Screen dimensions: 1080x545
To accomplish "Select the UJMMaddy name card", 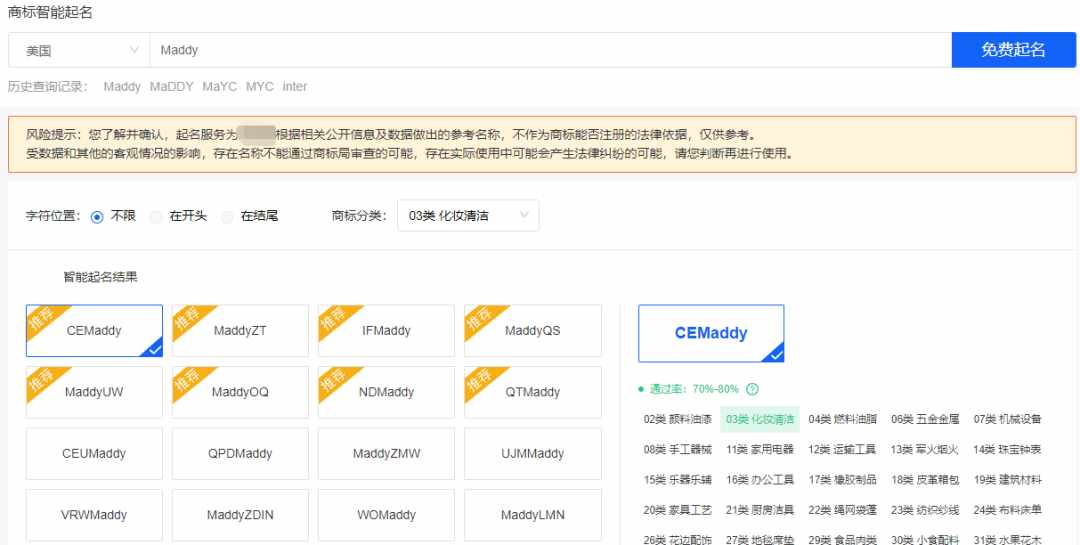I will [532, 453].
